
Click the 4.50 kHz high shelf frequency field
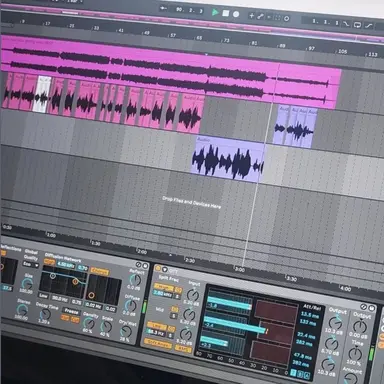tap(66, 265)
